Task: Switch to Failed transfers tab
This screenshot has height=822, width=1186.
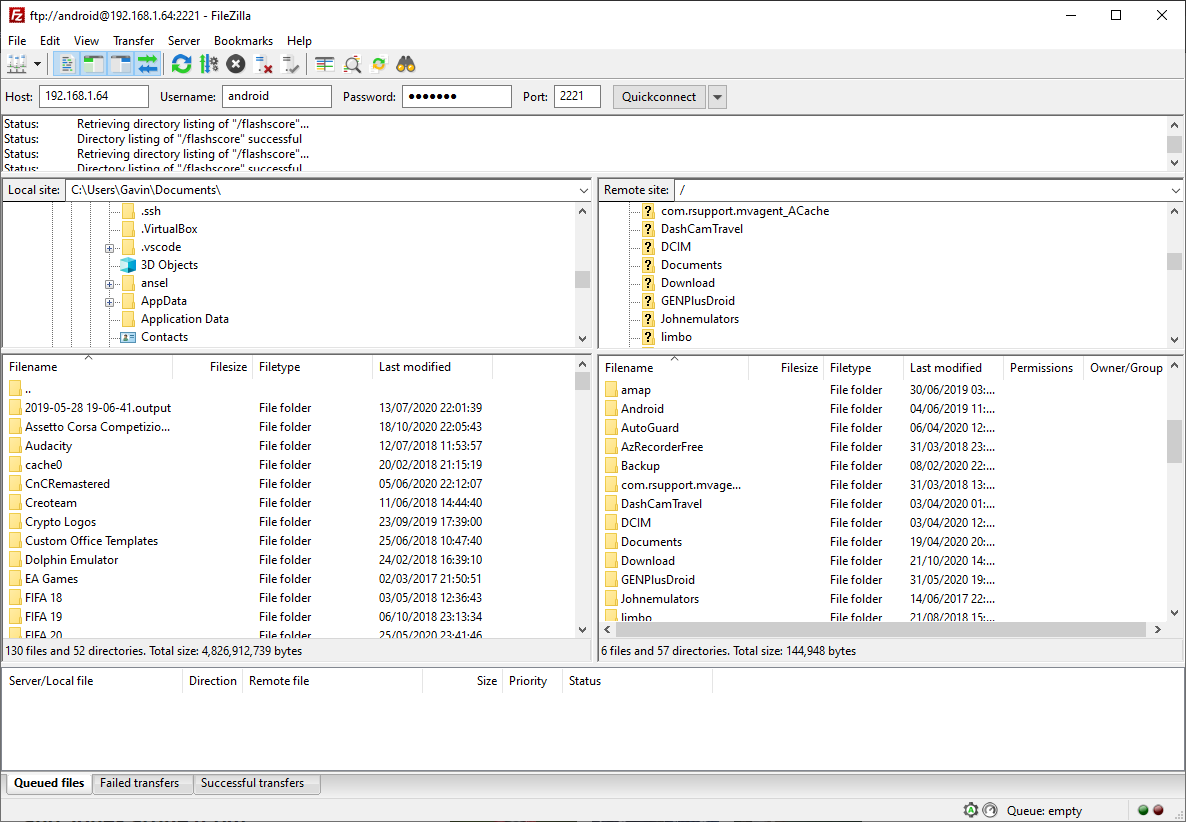Action: 139,783
